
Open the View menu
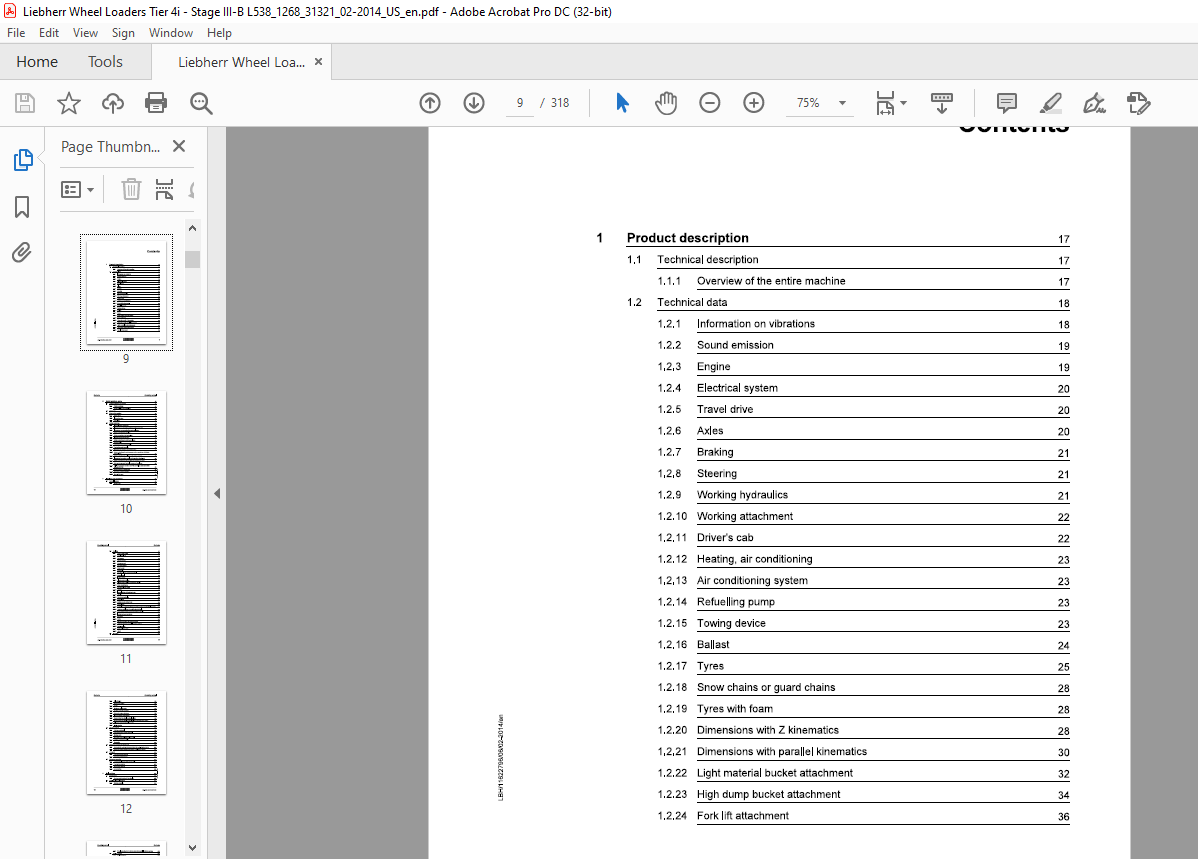(85, 33)
